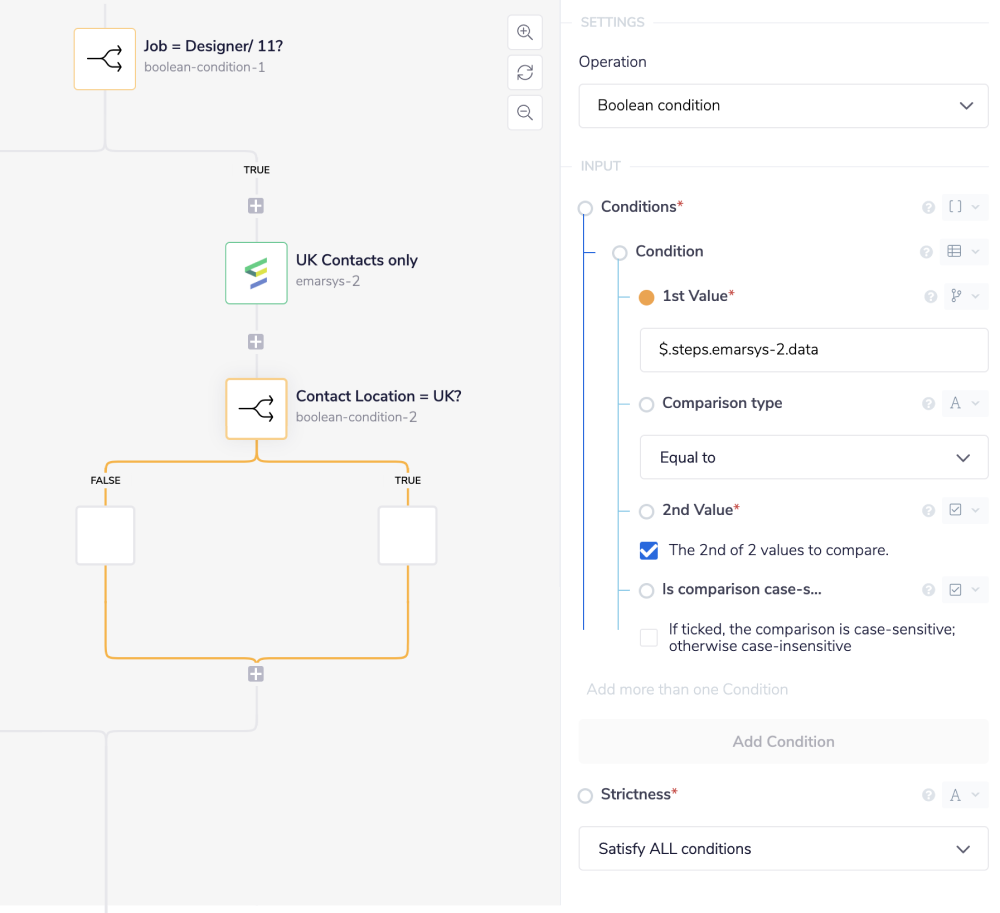This screenshot has height=913, width=1000.
Task: Open the 1st Value type selector
Action: 964,296
